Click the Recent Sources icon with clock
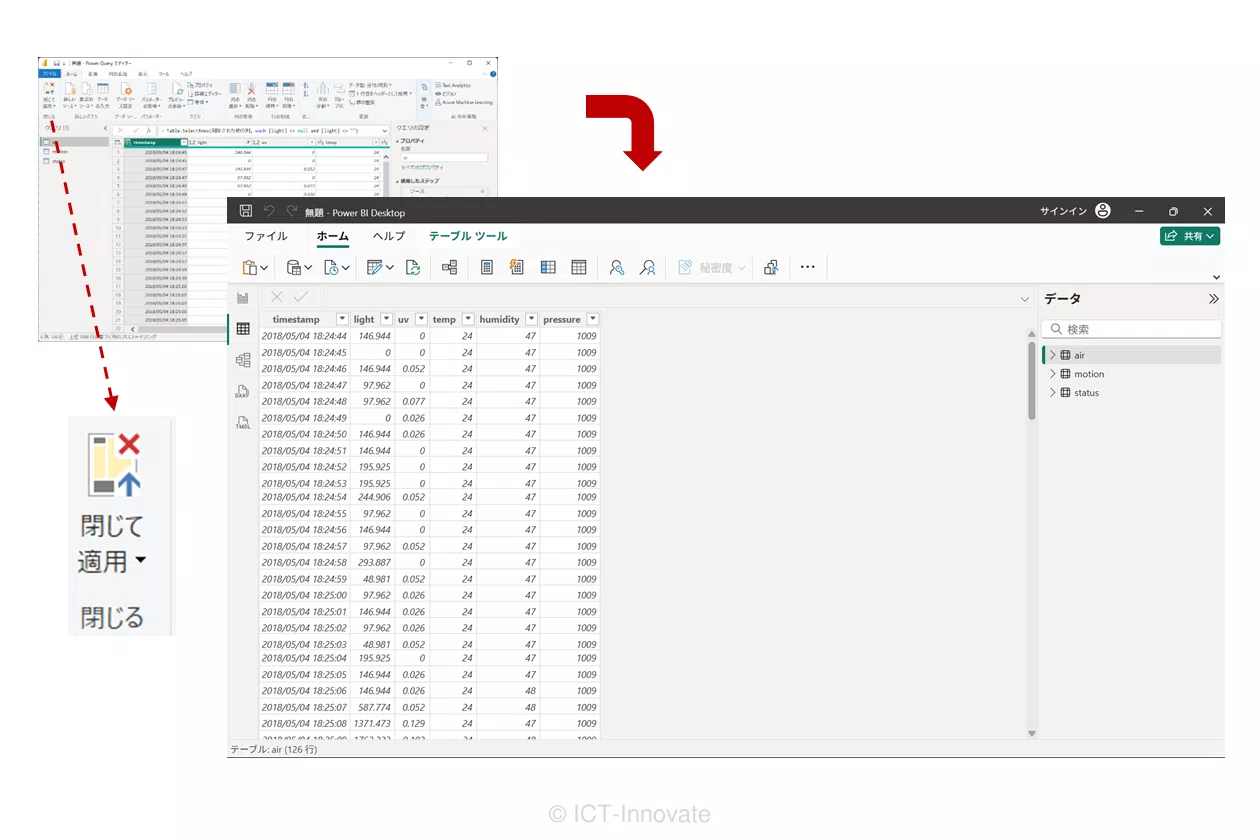 coord(334,267)
